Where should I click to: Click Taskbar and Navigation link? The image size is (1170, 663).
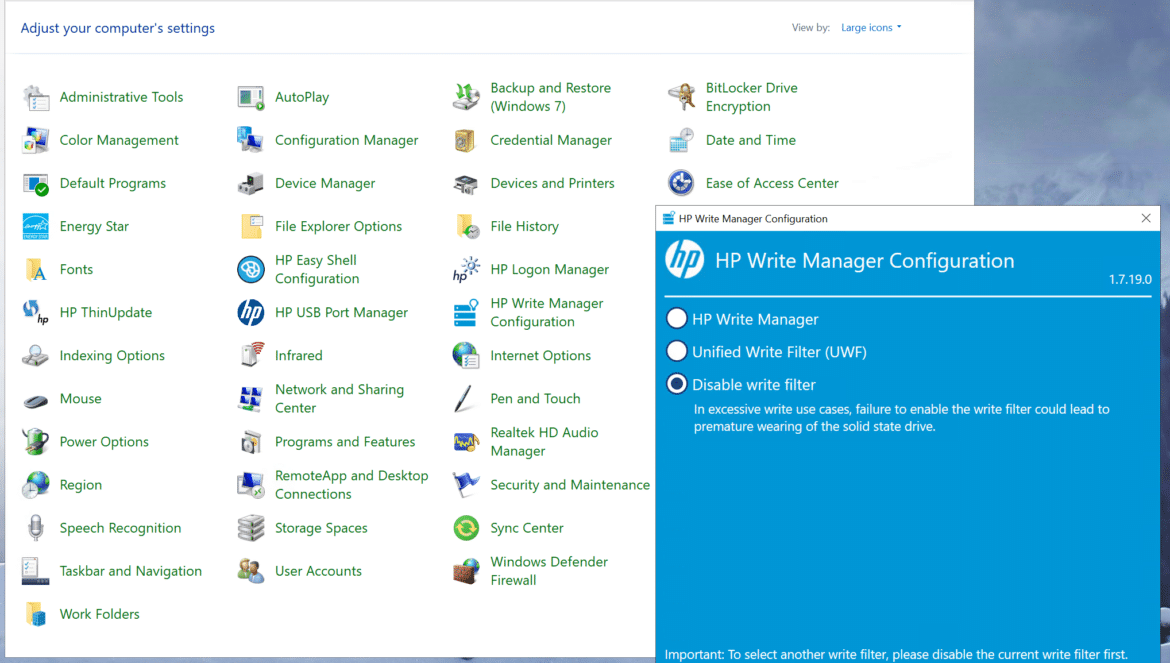point(131,571)
